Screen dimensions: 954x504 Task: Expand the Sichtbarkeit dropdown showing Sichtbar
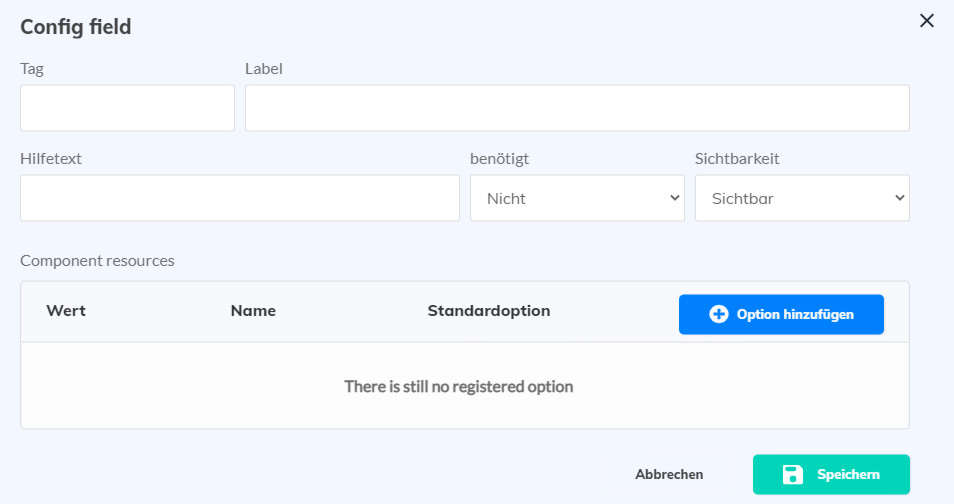[802, 198]
